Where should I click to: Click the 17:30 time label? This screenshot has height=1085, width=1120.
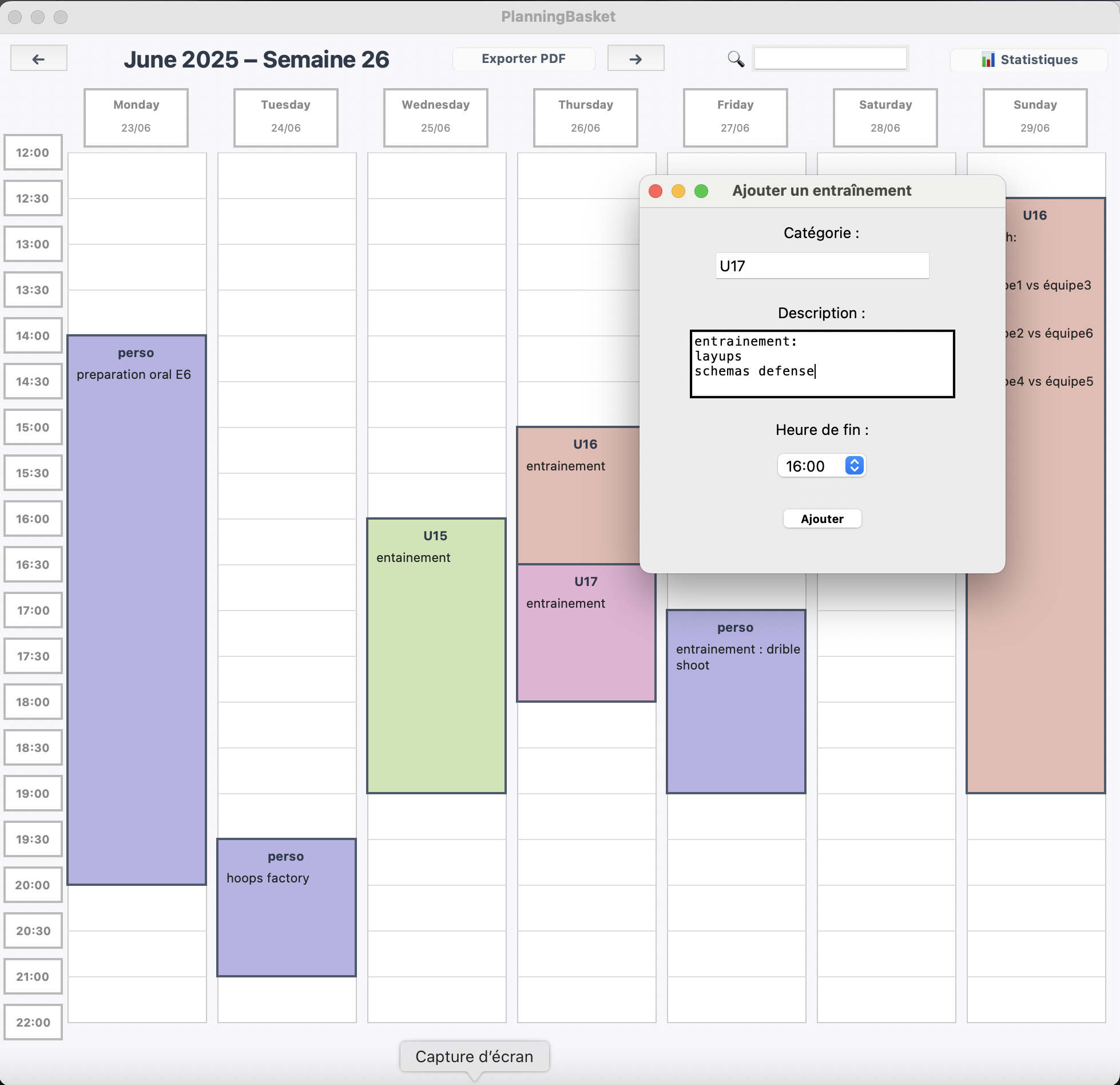point(33,656)
